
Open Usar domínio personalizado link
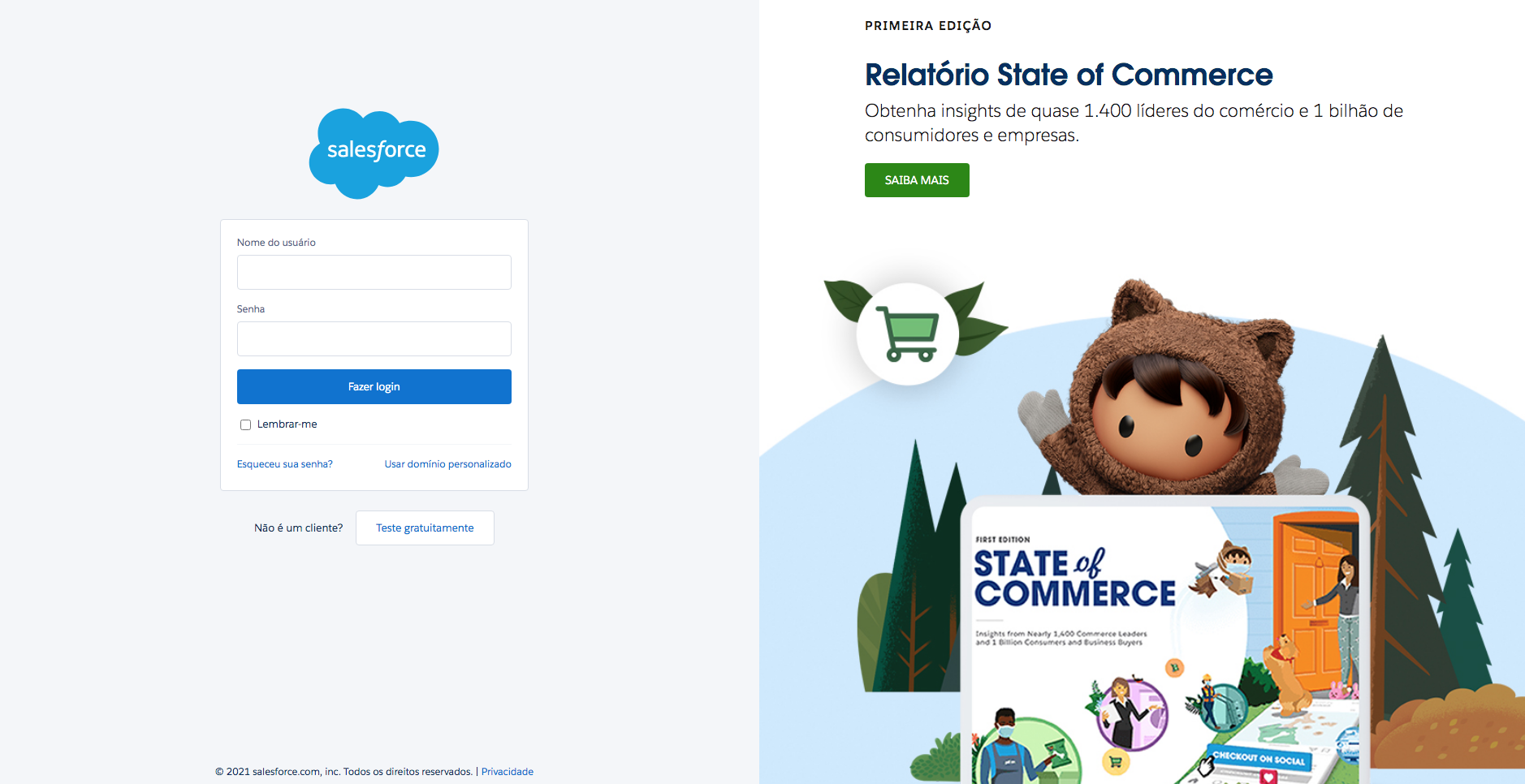click(x=448, y=464)
